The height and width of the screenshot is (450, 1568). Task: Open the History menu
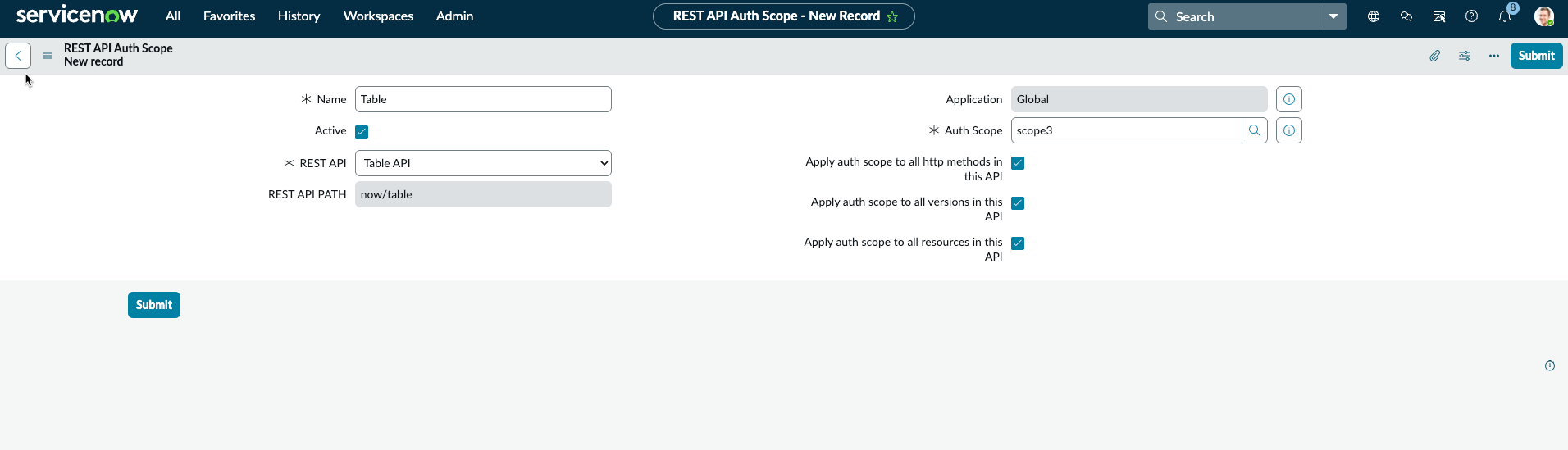(299, 16)
